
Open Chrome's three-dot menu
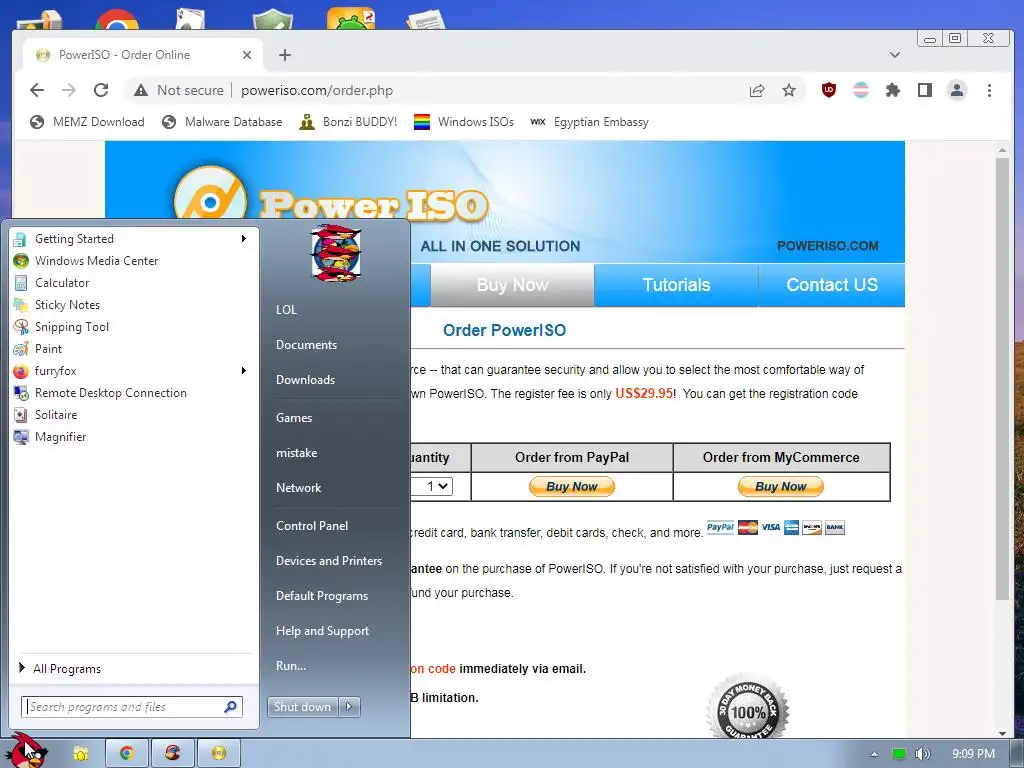coord(989,90)
